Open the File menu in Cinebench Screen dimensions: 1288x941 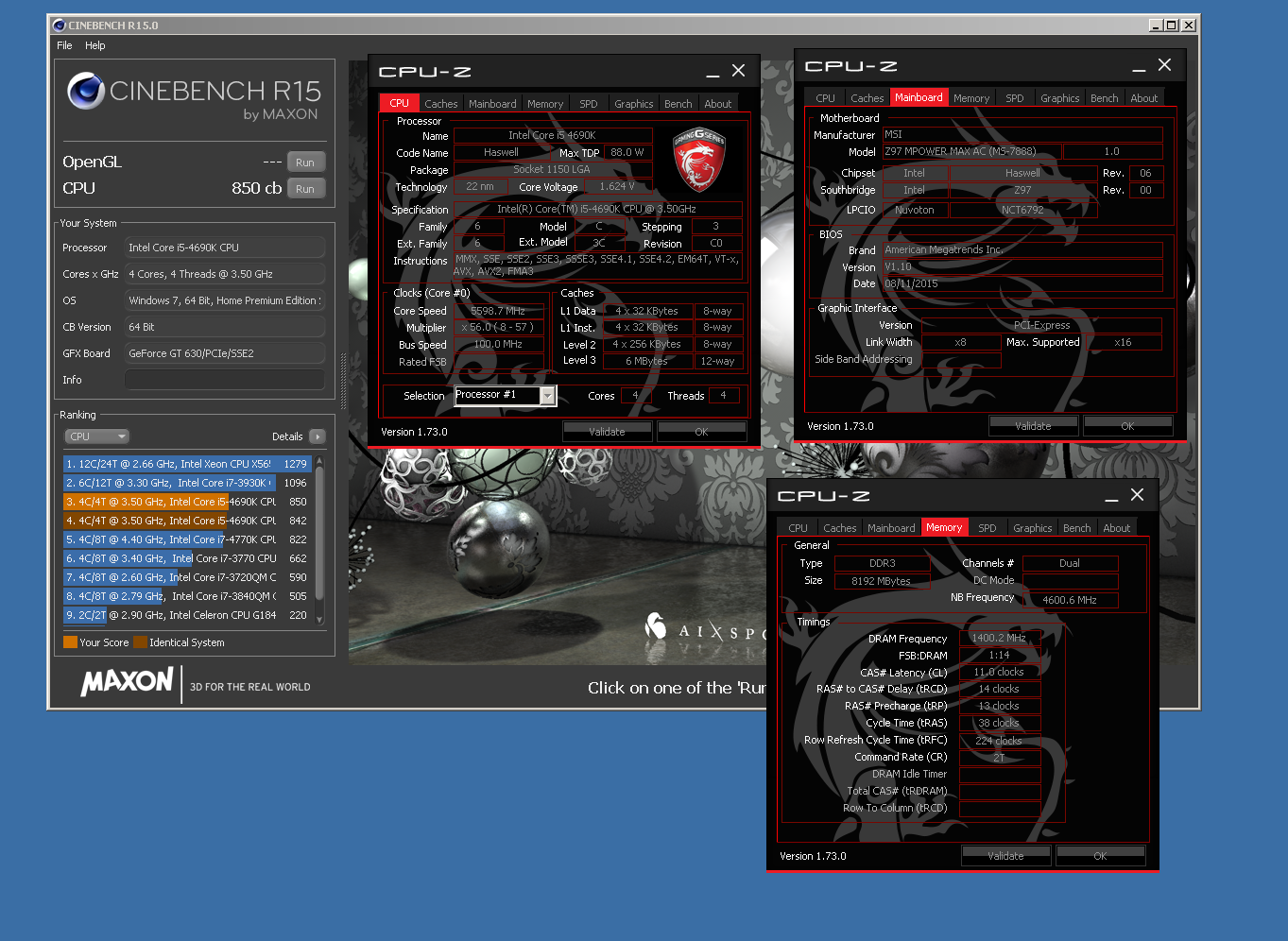click(x=64, y=45)
